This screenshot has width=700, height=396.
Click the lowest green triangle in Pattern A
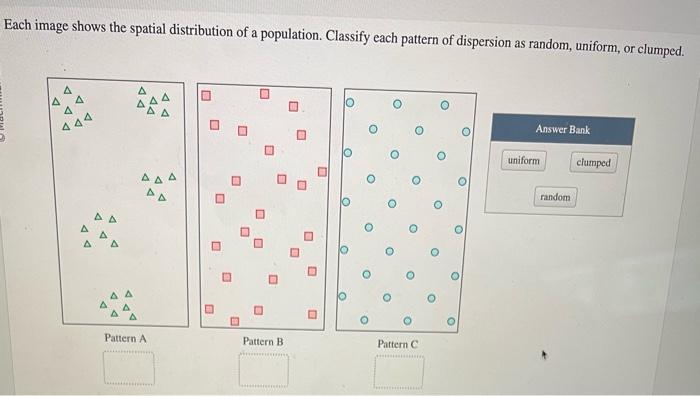(133, 317)
